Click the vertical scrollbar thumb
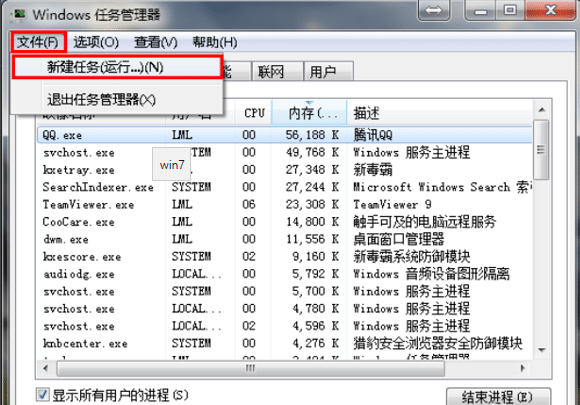 (542, 150)
